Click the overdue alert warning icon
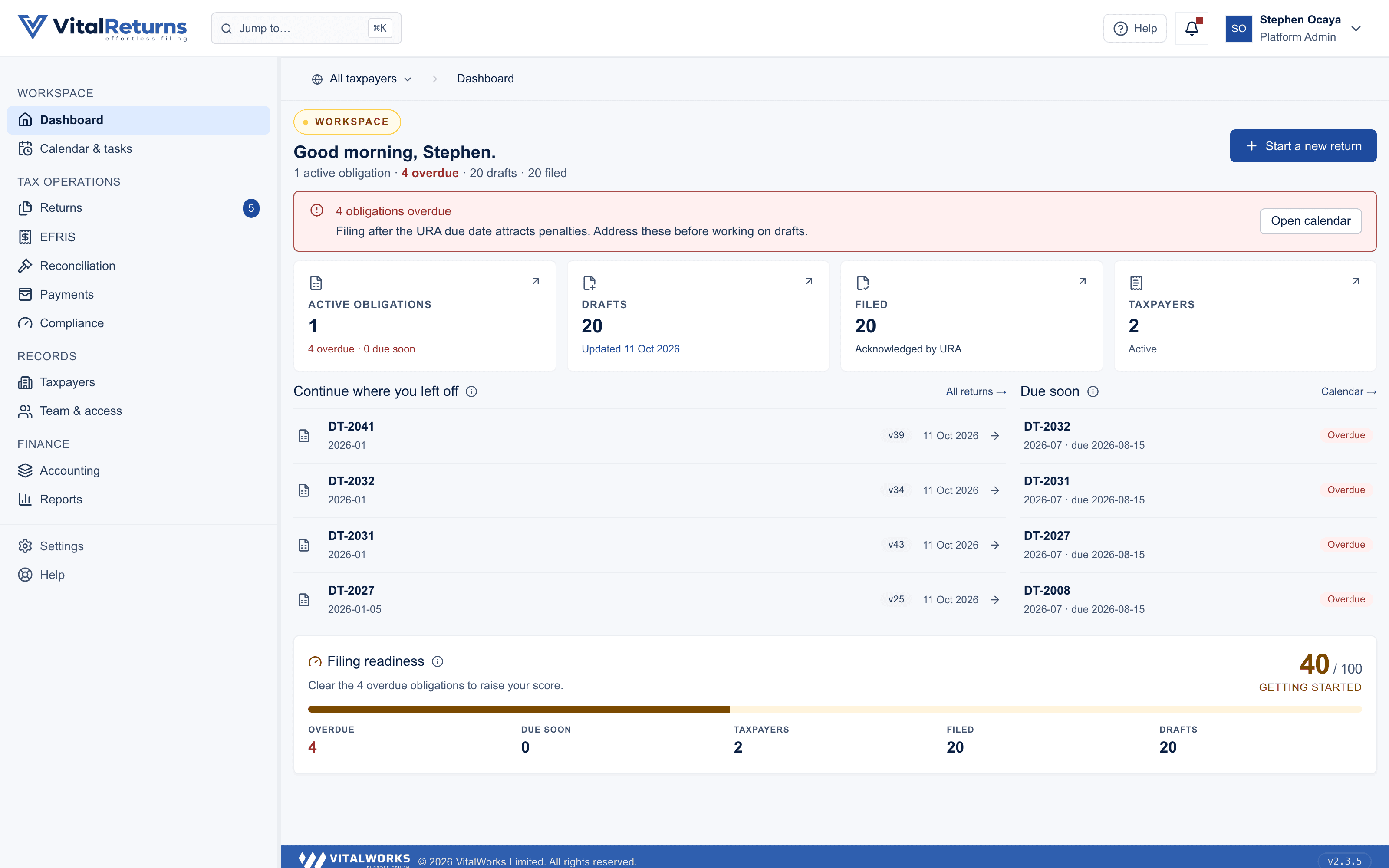Screen dimensions: 1389x868 317,210
